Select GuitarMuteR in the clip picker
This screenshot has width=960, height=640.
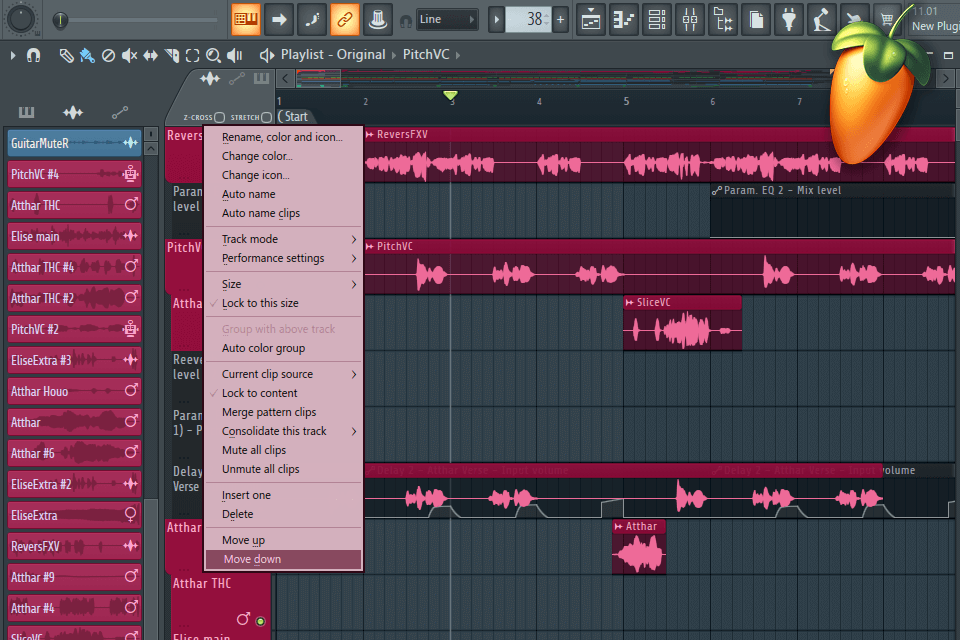(74, 143)
